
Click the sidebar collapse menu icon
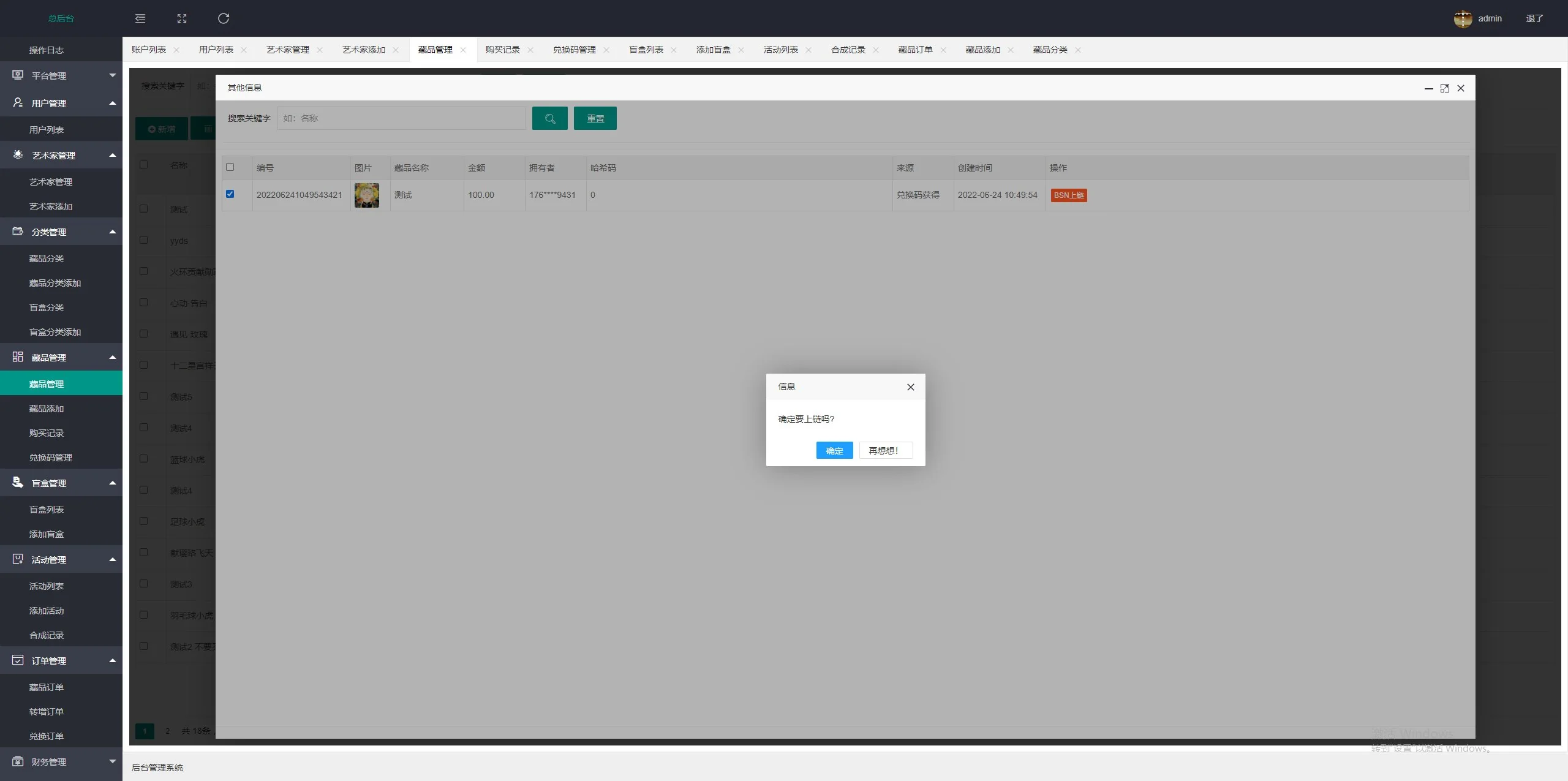pos(140,18)
